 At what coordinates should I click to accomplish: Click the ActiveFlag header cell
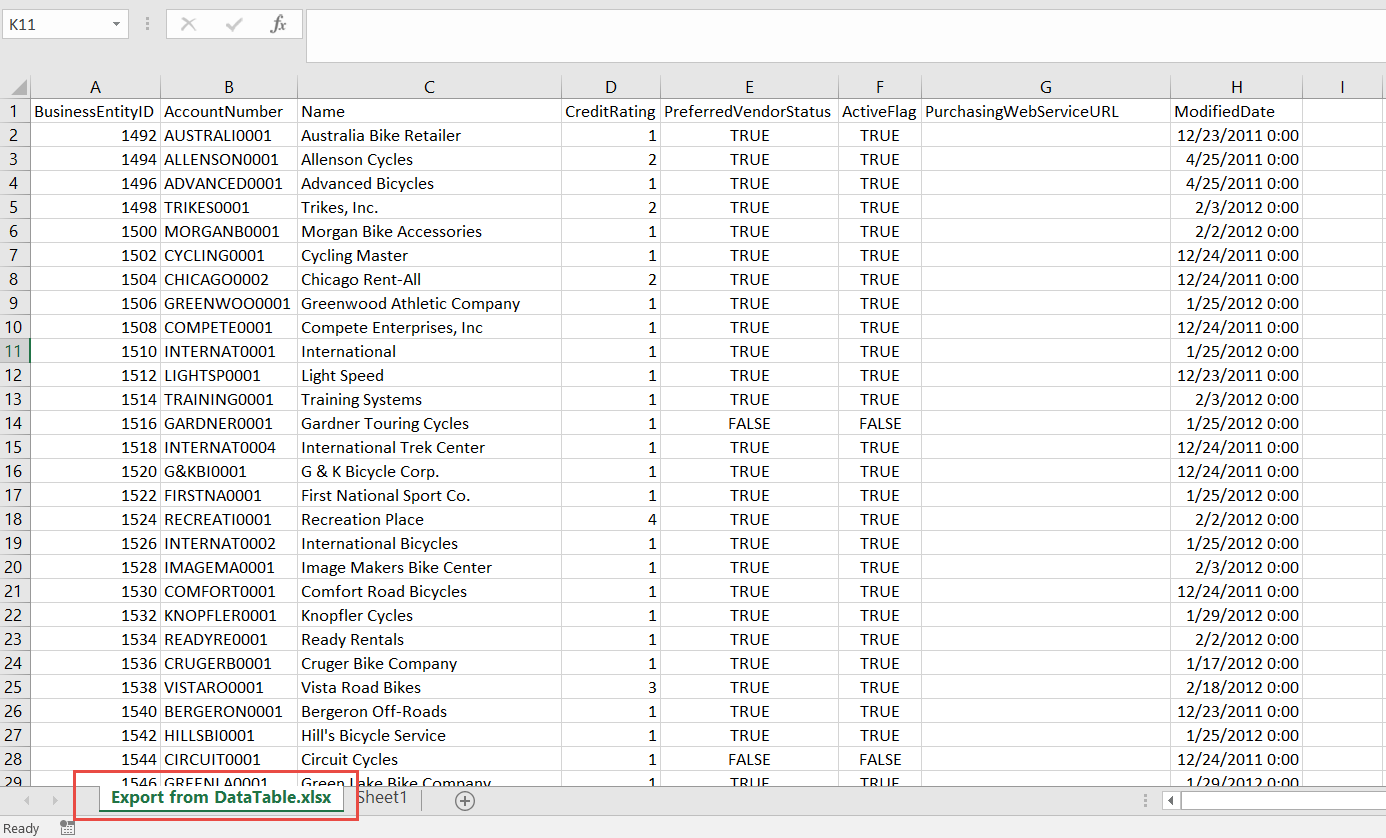click(x=880, y=111)
